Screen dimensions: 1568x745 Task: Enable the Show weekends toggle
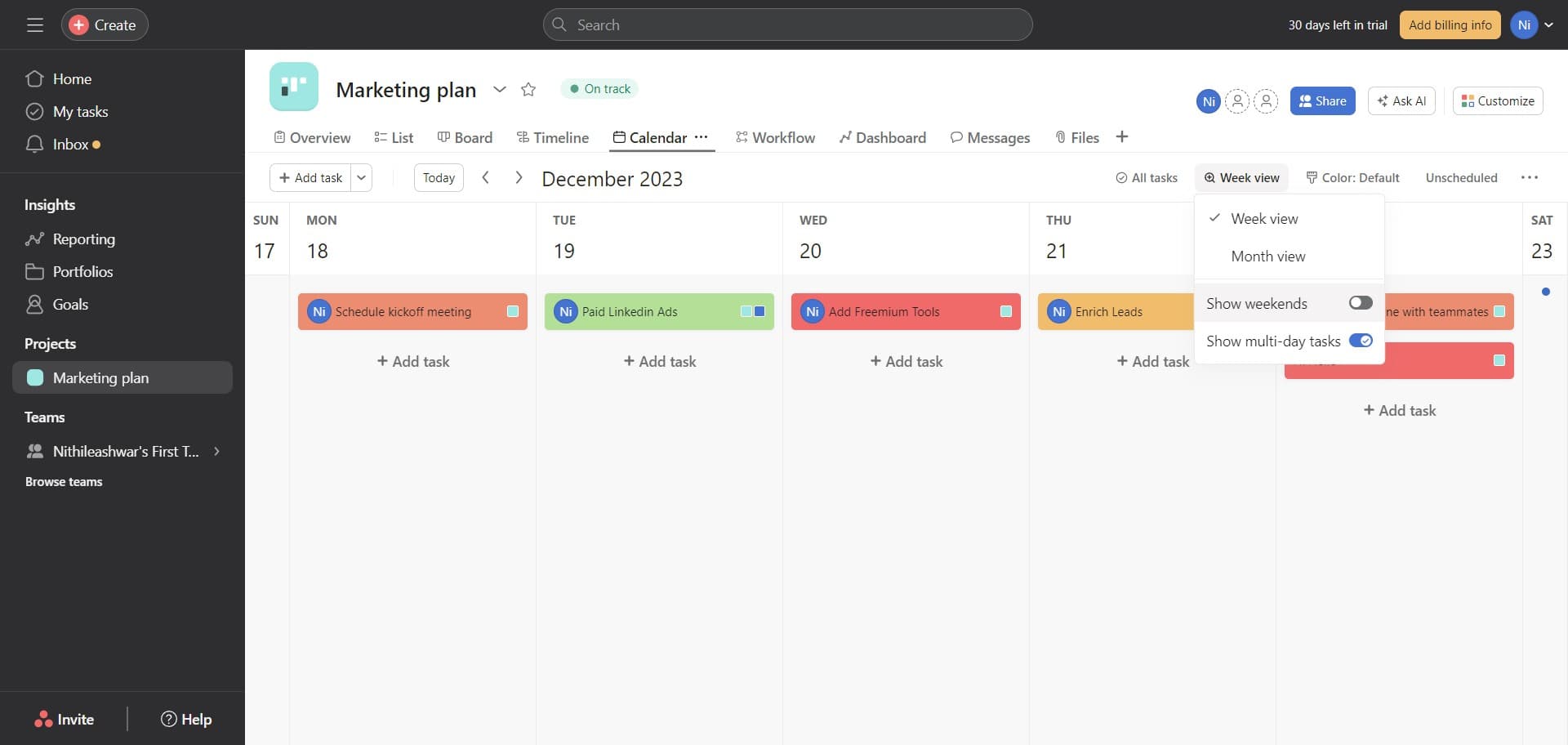(1360, 302)
